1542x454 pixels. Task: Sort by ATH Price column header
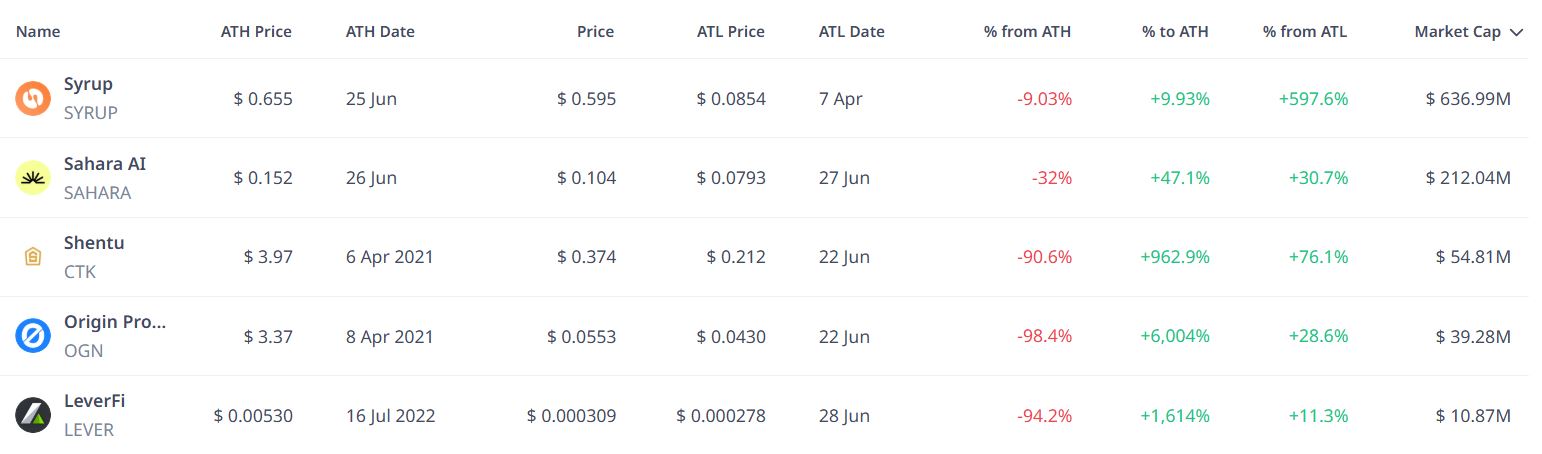256,32
